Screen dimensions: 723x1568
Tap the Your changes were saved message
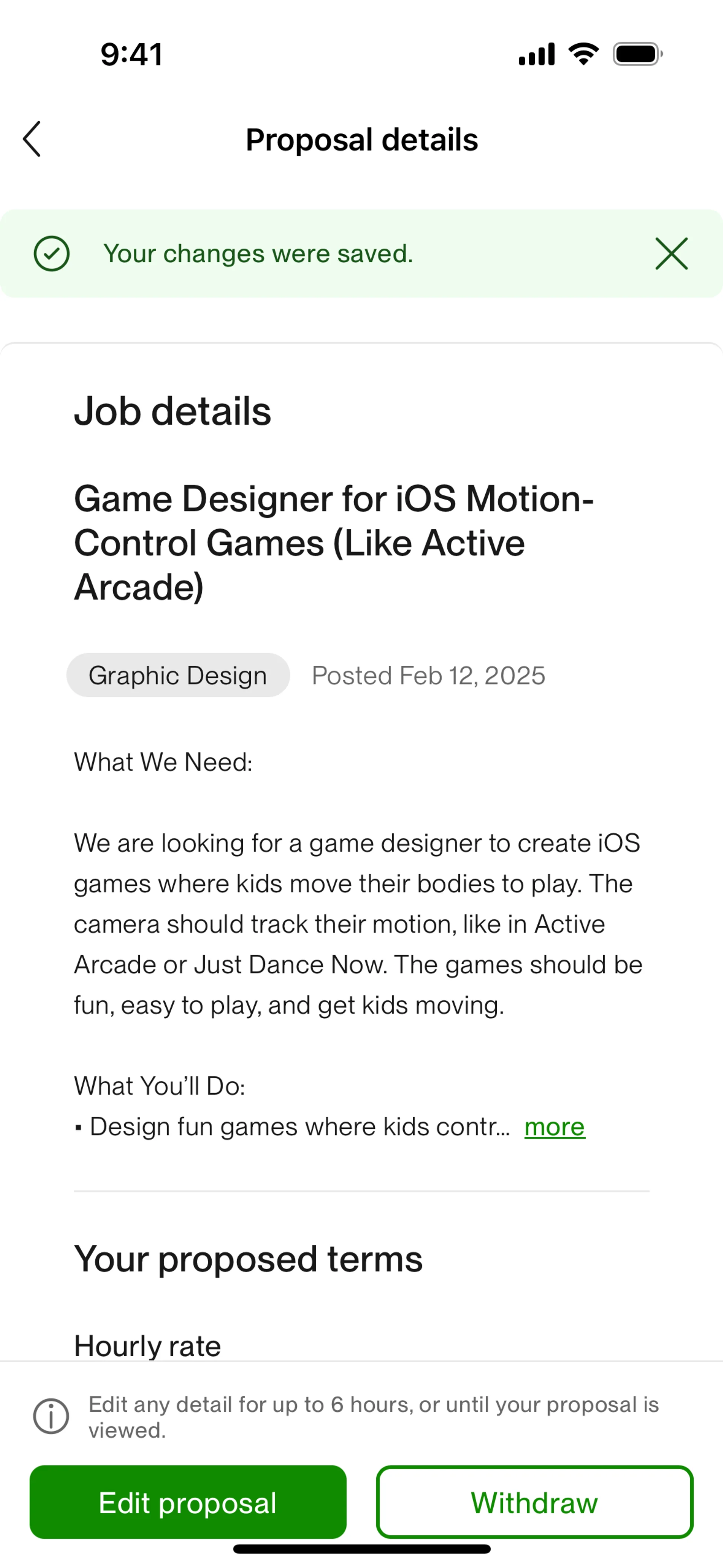click(258, 253)
